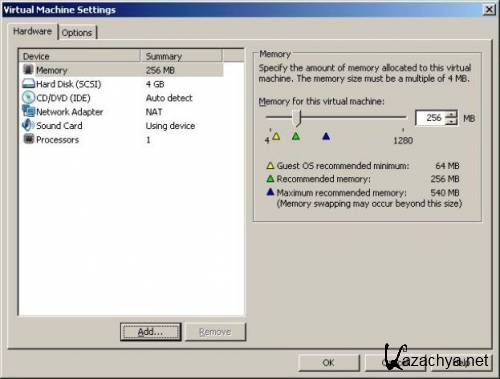Click the Processors chip icon
This screenshot has height=379, width=500.
tap(29, 138)
